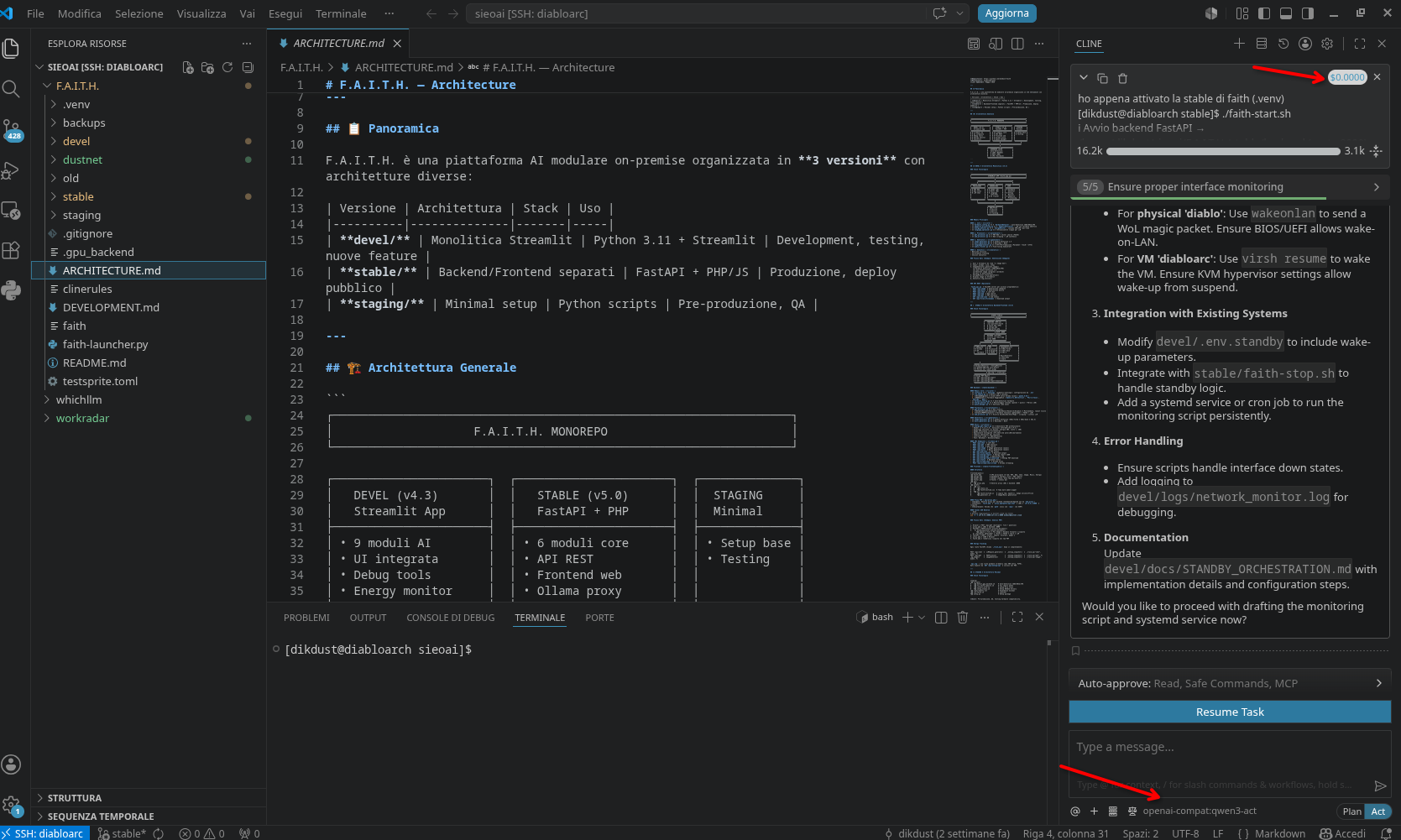Image resolution: width=1401 pixels, height=840 pixels.
Task: Open the terminal launch profile dropdown
Action: (x=922, y=618)
